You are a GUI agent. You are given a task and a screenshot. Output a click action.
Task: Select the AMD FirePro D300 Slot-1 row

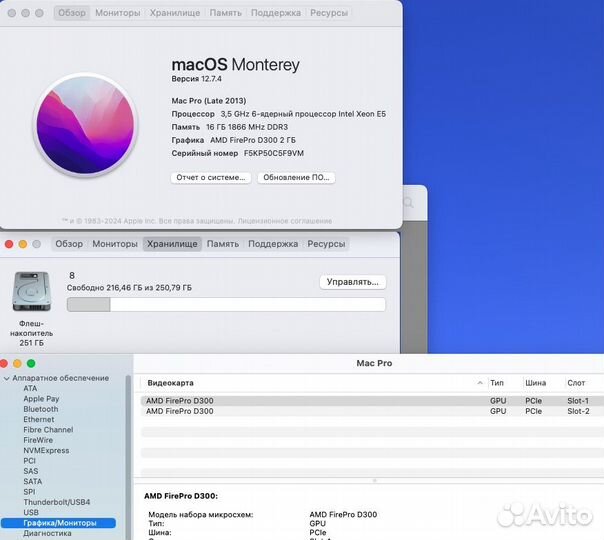(372, 401)
